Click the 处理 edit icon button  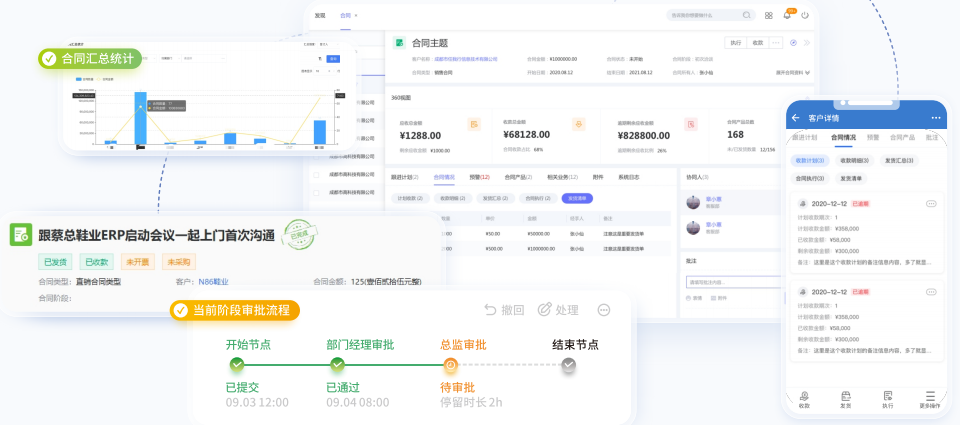coord(558,310)
